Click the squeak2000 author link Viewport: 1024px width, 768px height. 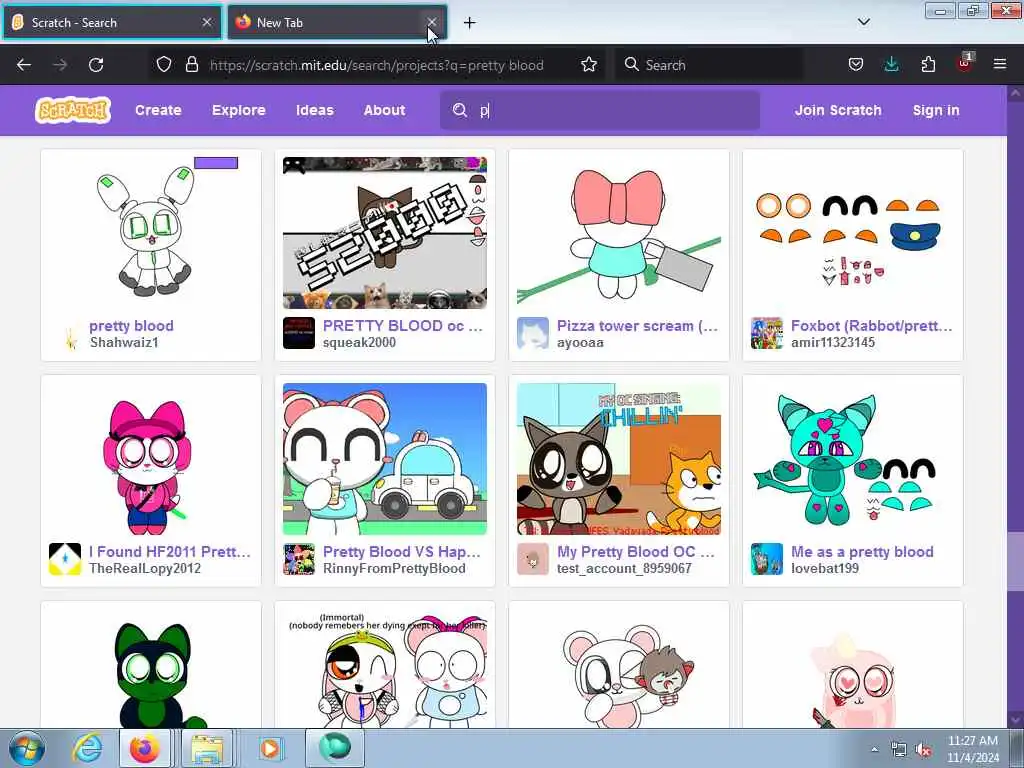click(x=359, y=342)
